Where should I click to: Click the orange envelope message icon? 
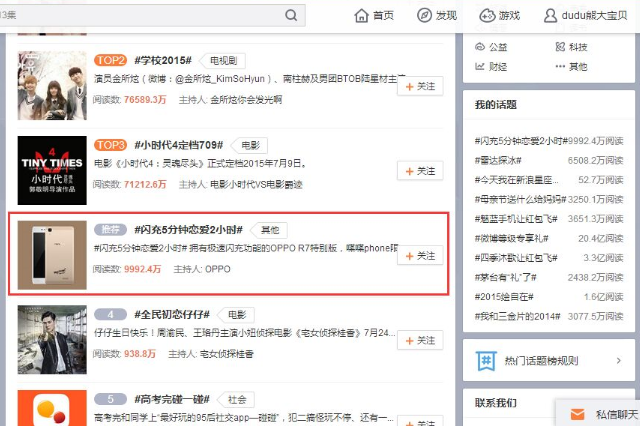577,415
